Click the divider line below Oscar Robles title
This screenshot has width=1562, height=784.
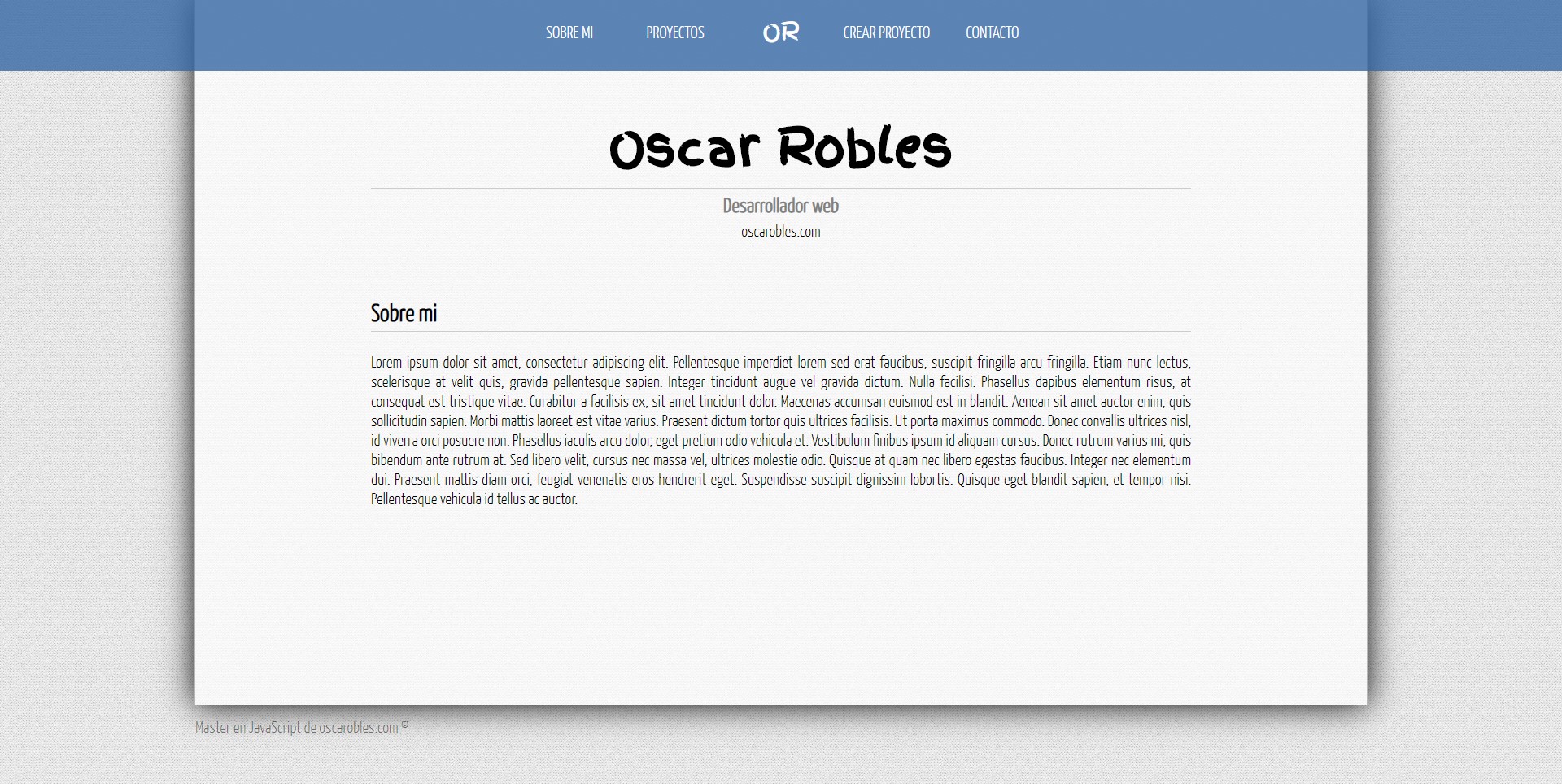coord(780,188)
